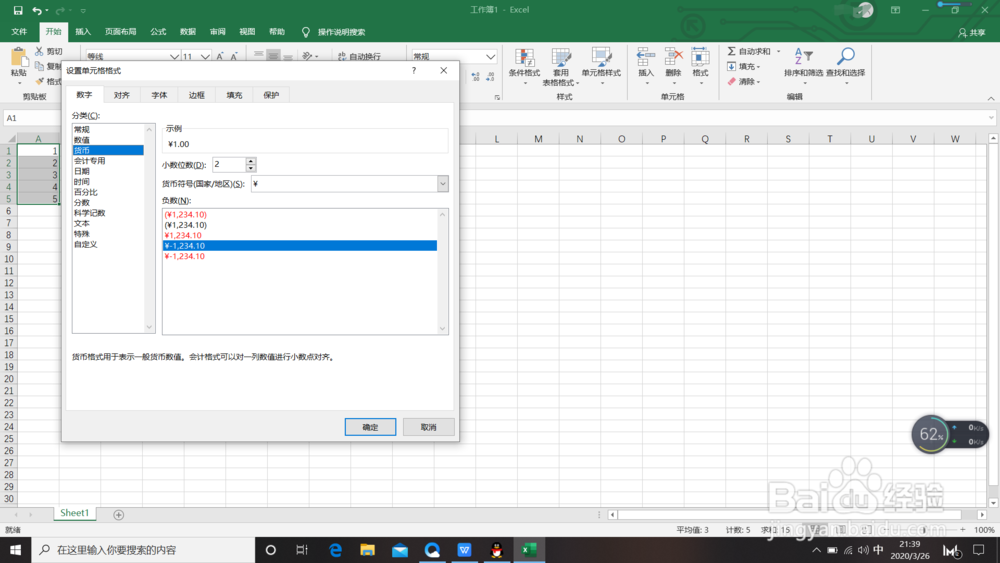Open the Mail app on taskbar
This screenshot has width=1000, height=563.
(x=400, y=550)
